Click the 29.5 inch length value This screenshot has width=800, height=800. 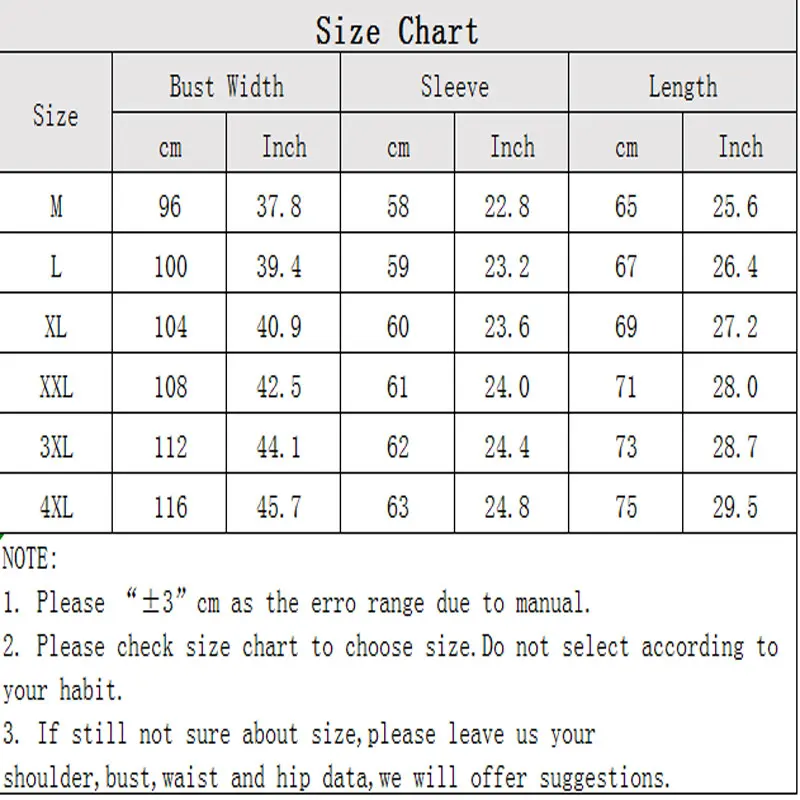(735, 508)
